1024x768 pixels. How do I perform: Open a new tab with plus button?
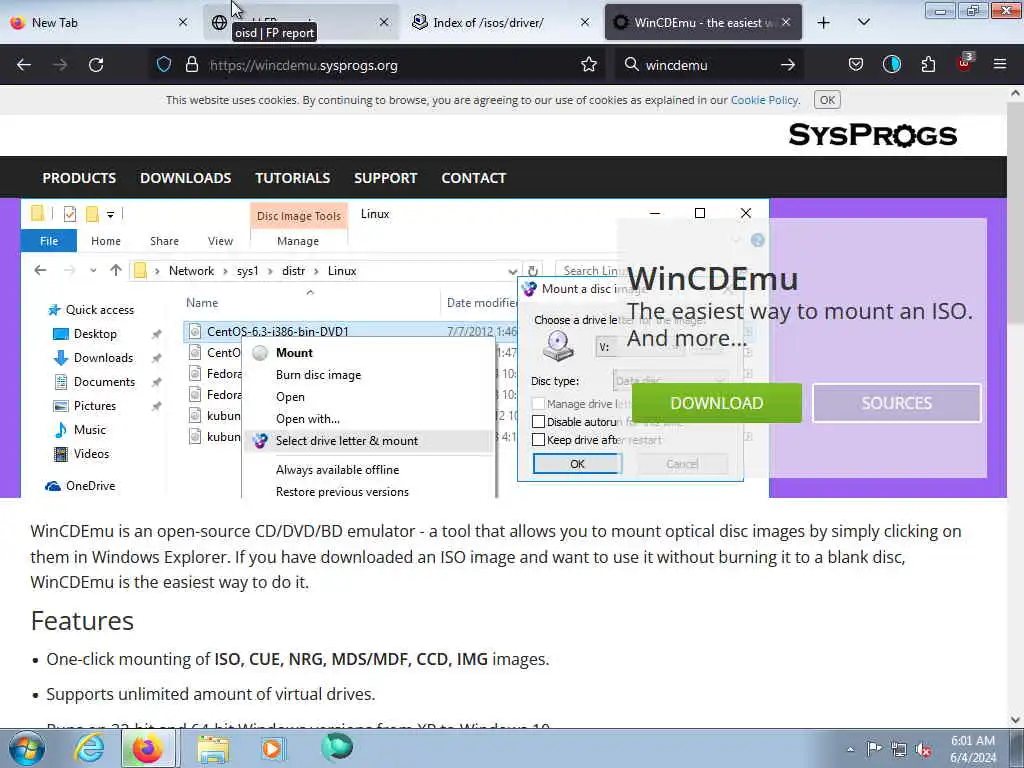[x=824, y=23]
